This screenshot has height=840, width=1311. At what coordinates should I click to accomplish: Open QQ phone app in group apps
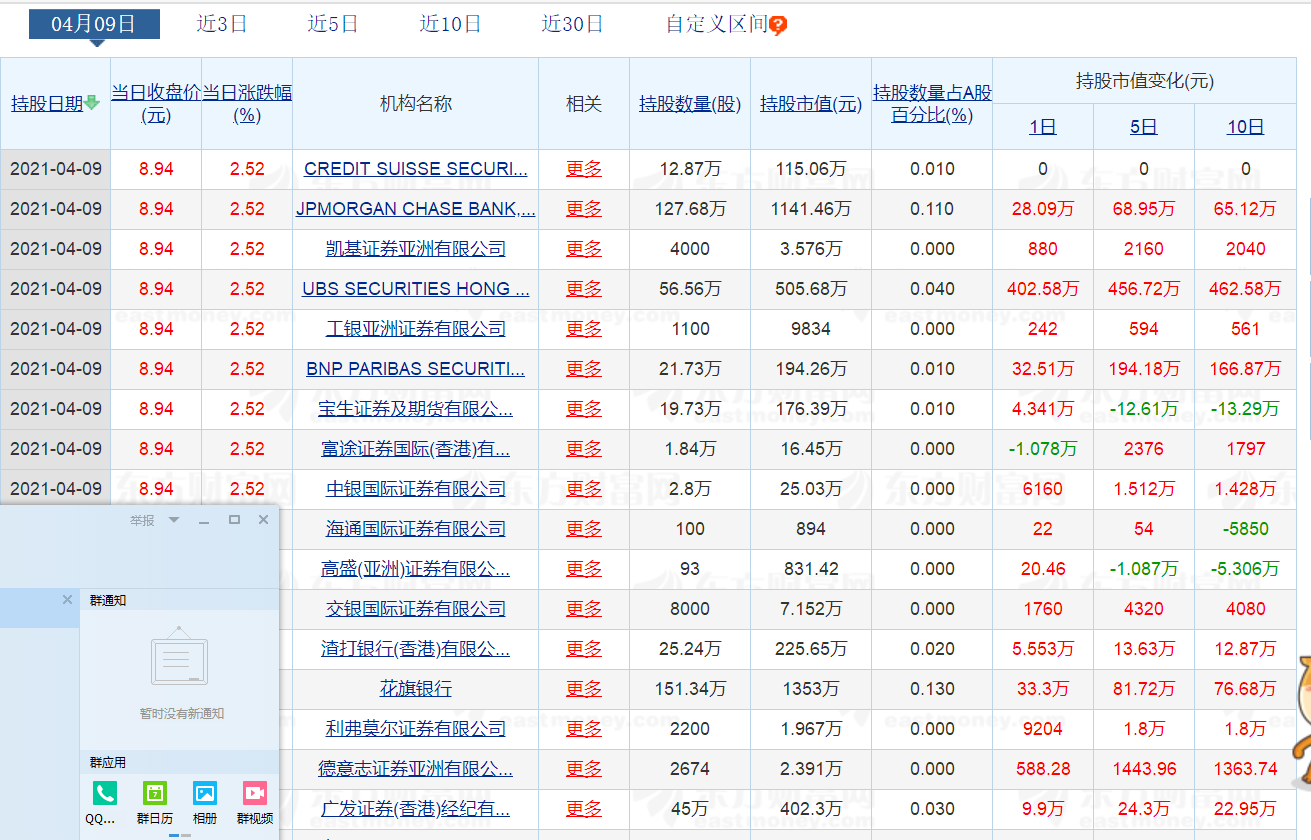[x=104, y=794]
